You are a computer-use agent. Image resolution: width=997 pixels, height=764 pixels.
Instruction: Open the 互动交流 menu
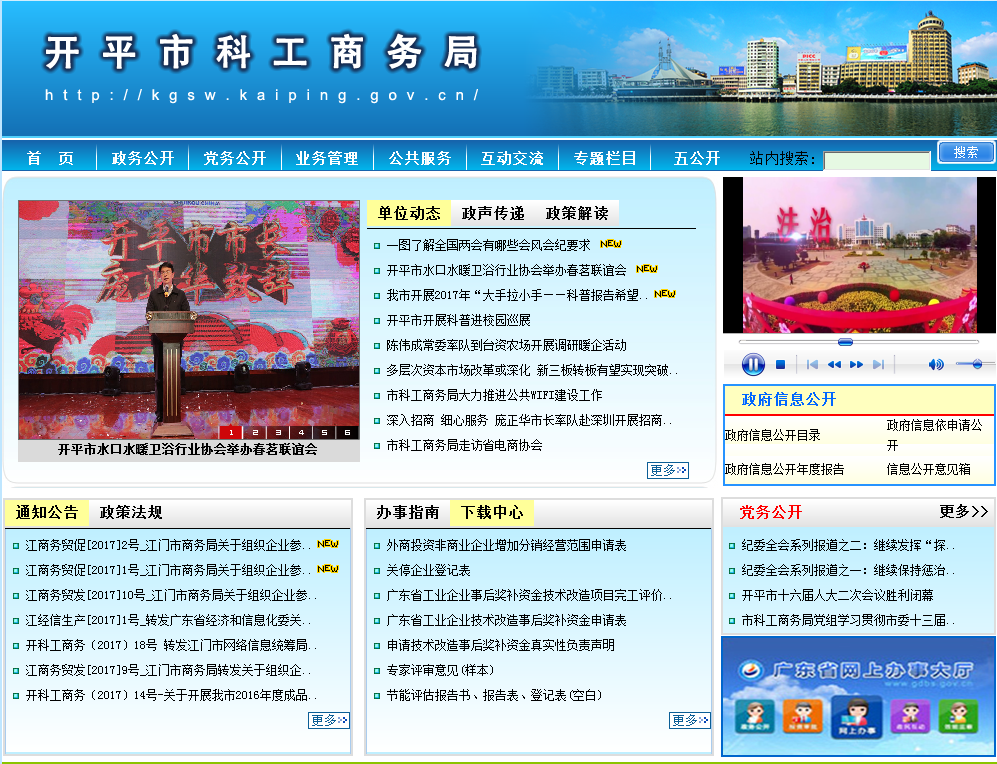pyautogui.click(x=512, y=158)
